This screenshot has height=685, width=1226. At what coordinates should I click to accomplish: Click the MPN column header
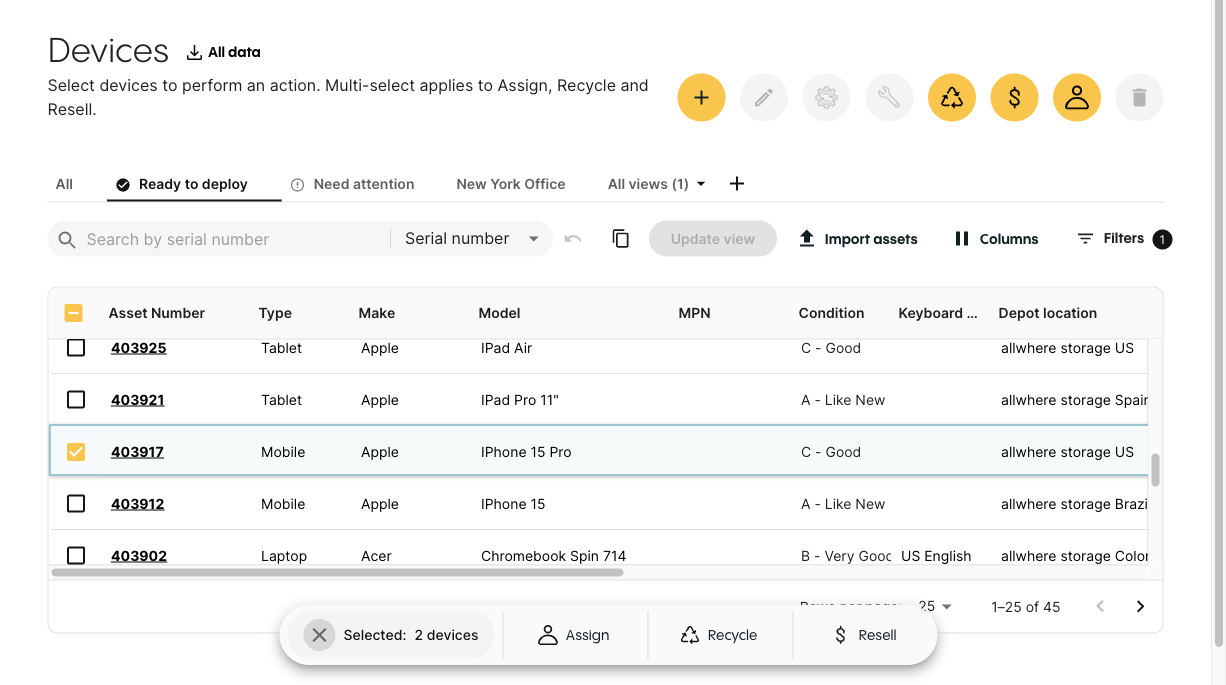(694, 313)
